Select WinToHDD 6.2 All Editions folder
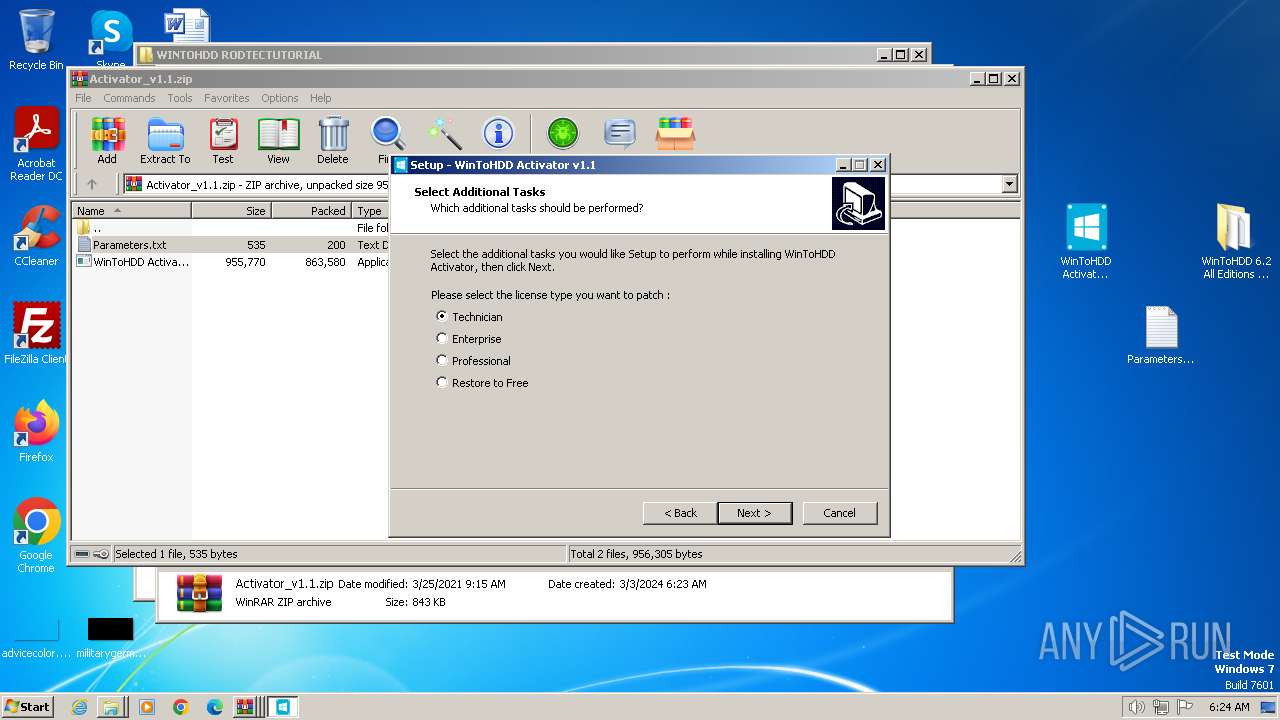Screen dimensions: 1280x720 point(1236,241)
